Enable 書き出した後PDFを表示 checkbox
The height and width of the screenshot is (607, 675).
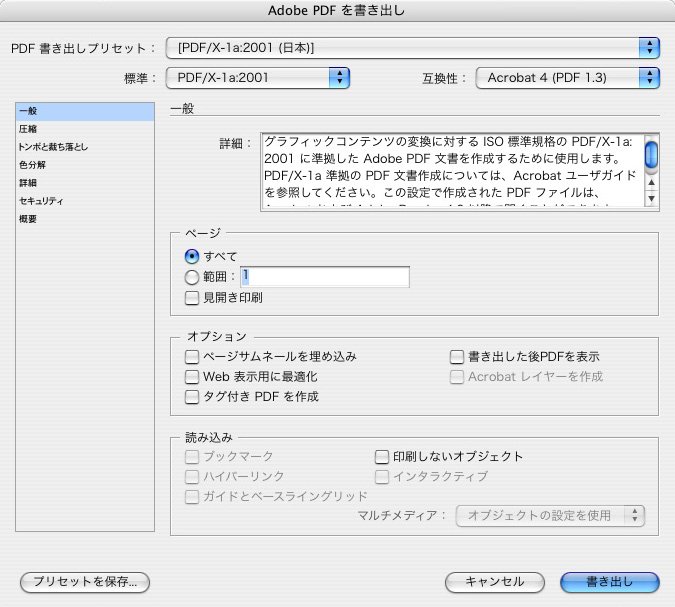point(457,356)
